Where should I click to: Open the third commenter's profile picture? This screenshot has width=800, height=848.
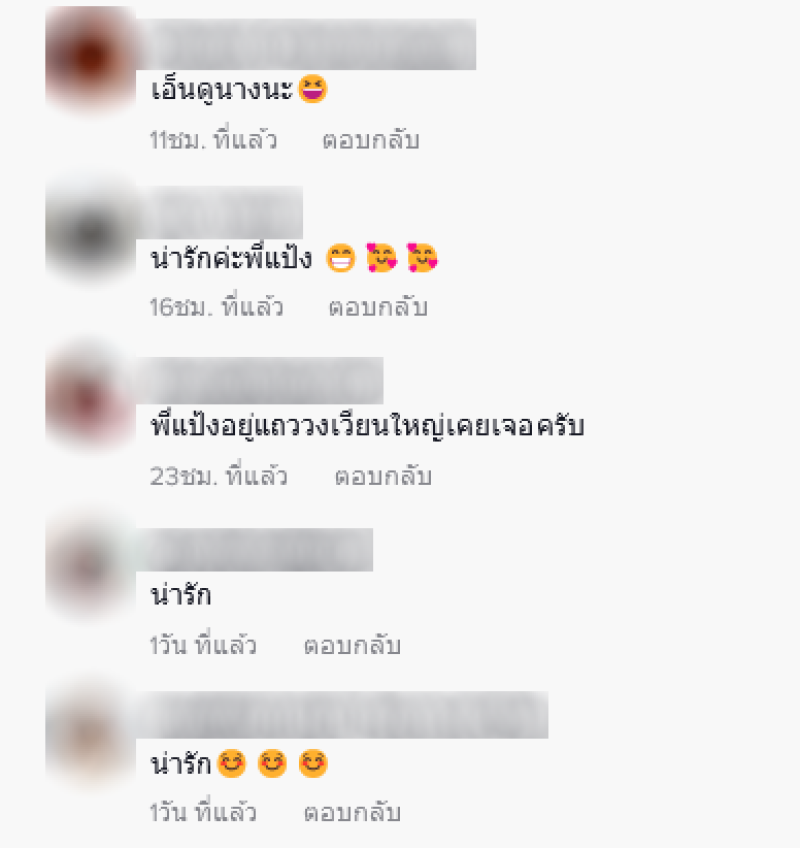click(x=91, y=400)
